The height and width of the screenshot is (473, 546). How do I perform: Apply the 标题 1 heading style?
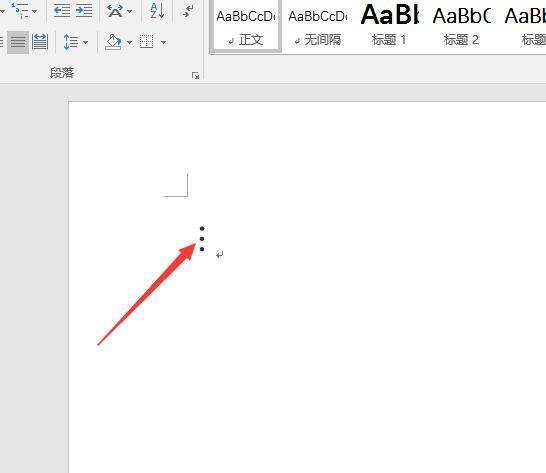click(389, 26)
